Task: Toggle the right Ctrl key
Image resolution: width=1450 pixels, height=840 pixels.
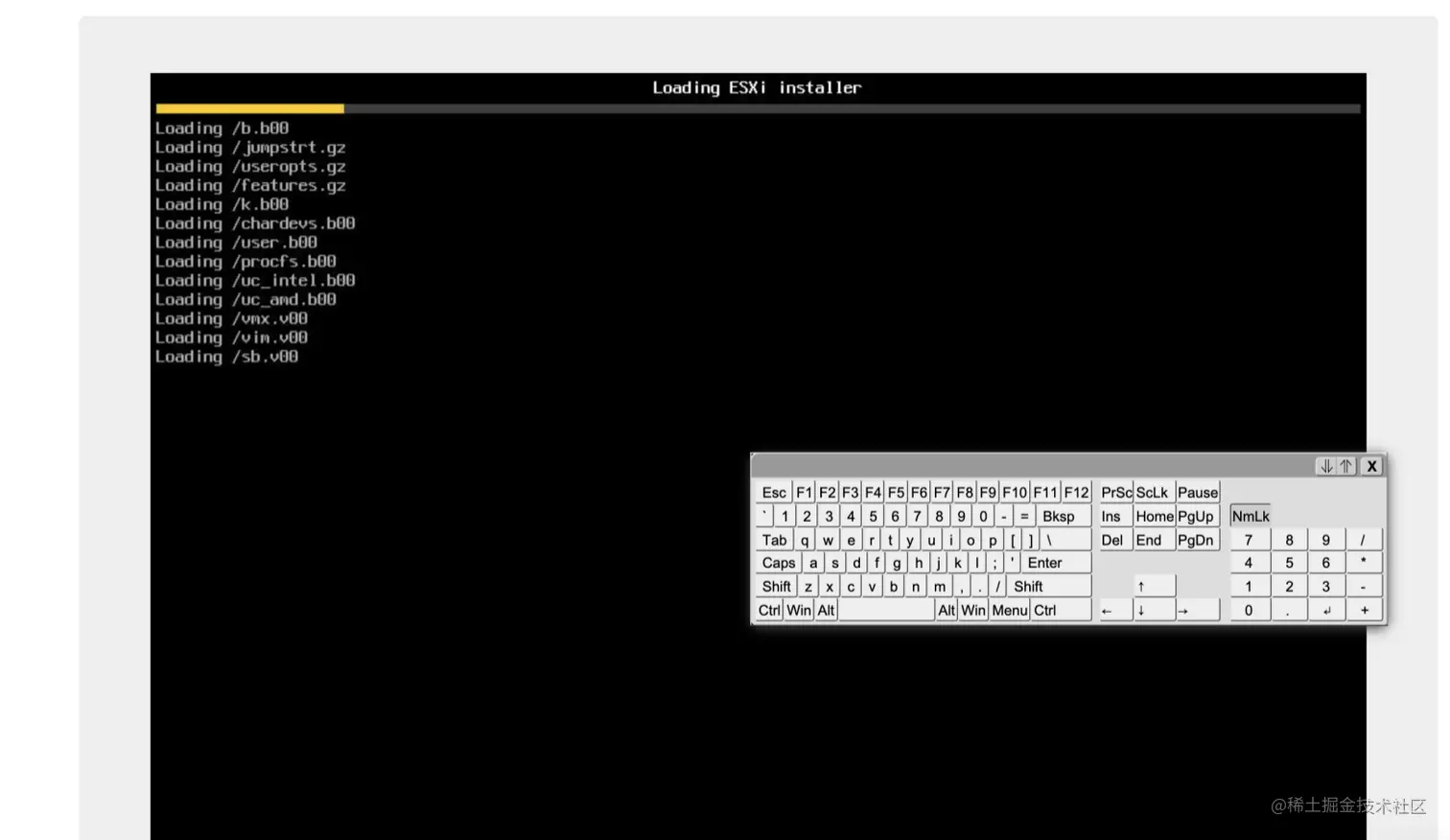Action: (1061, 610)
